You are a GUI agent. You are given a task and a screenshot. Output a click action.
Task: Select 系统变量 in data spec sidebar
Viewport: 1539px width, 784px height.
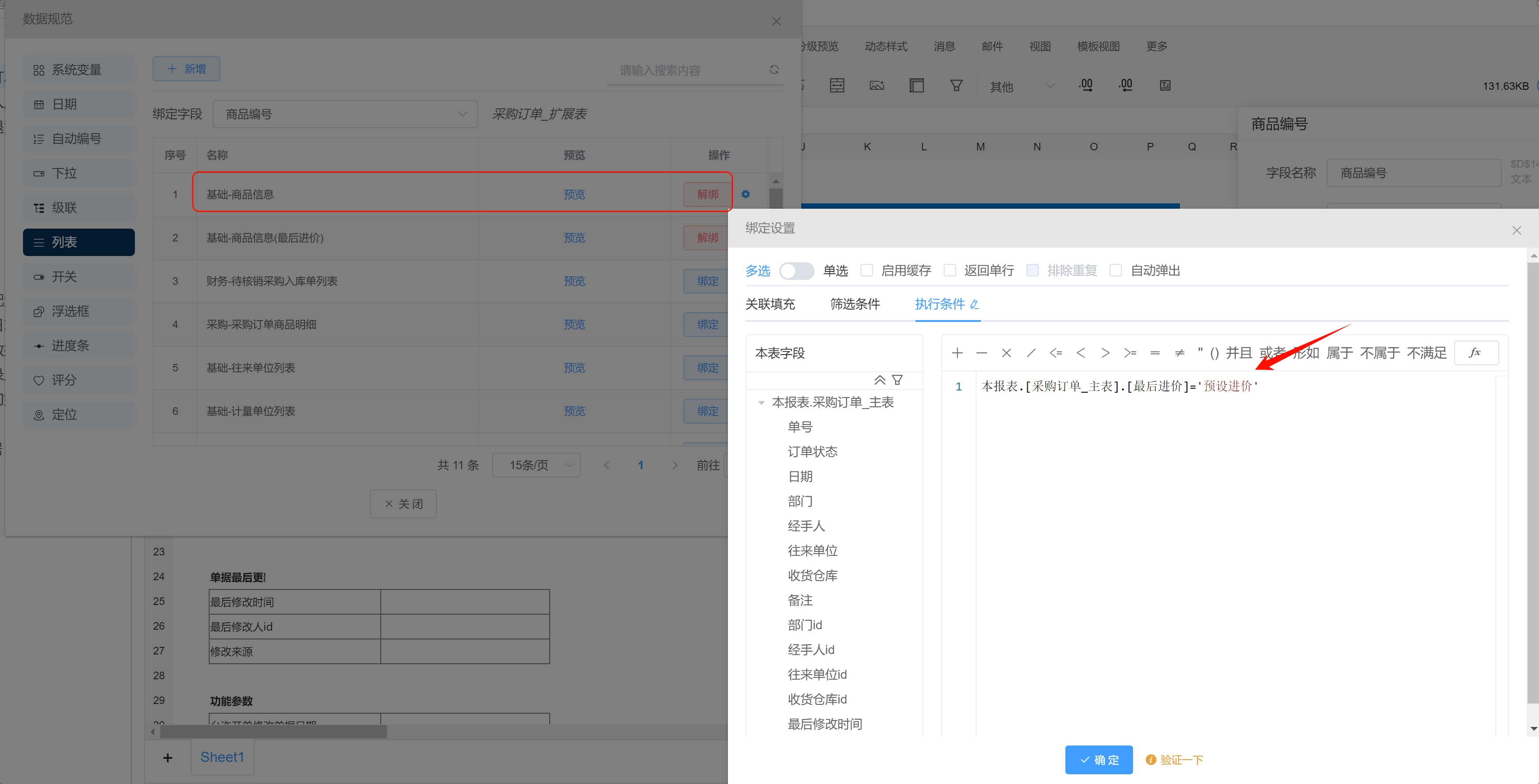coord(79,70)
